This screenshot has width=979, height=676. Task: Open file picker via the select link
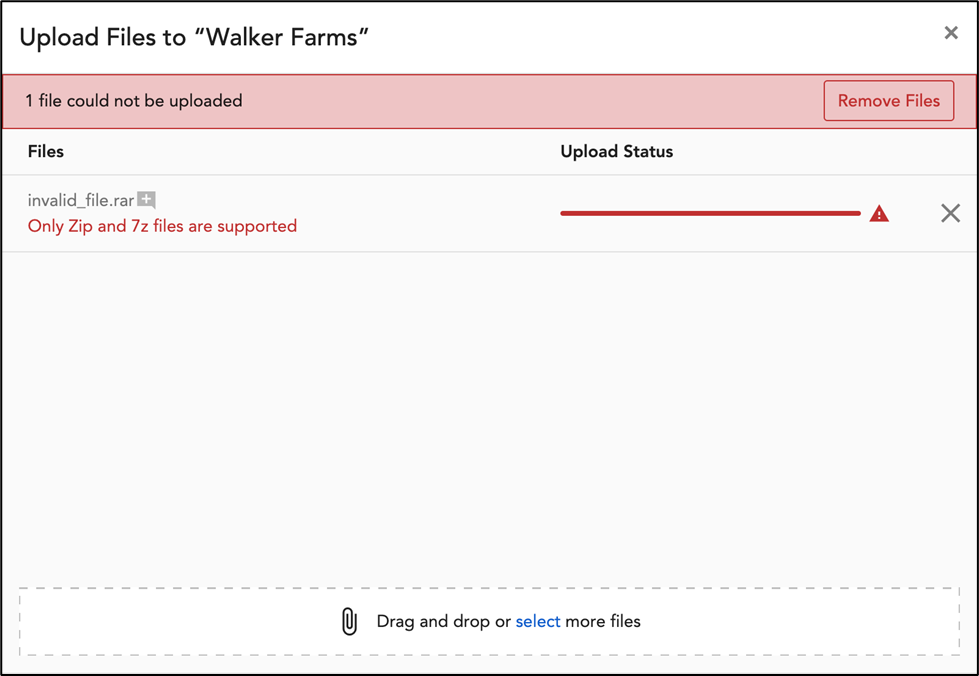(x=536, y=621)
